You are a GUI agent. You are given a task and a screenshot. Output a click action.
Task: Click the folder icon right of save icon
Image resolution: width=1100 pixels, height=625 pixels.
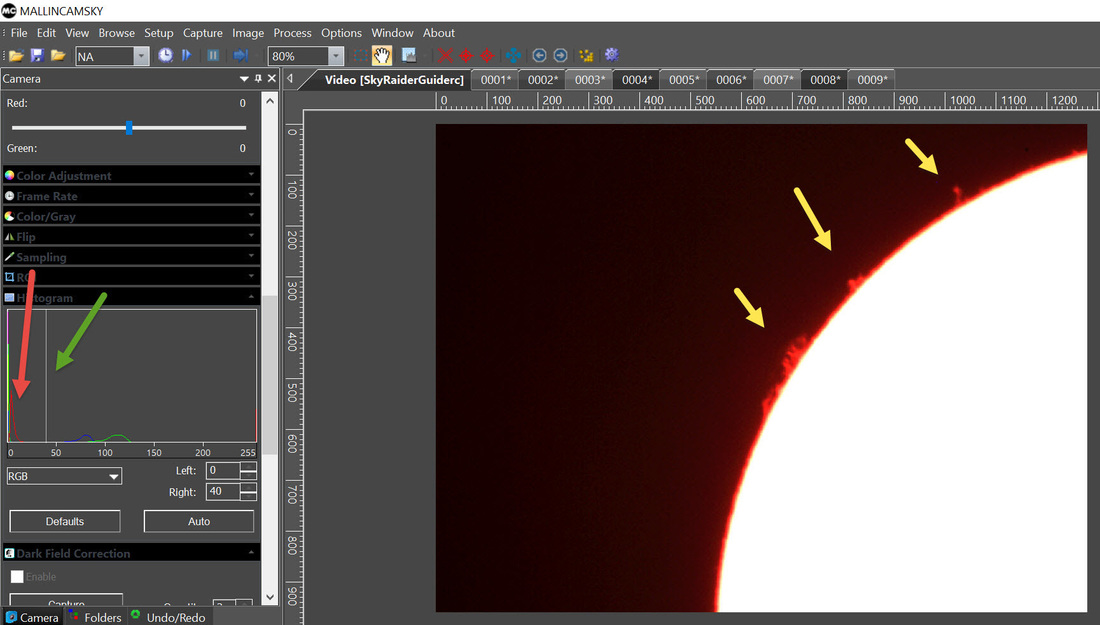(58, 55)
